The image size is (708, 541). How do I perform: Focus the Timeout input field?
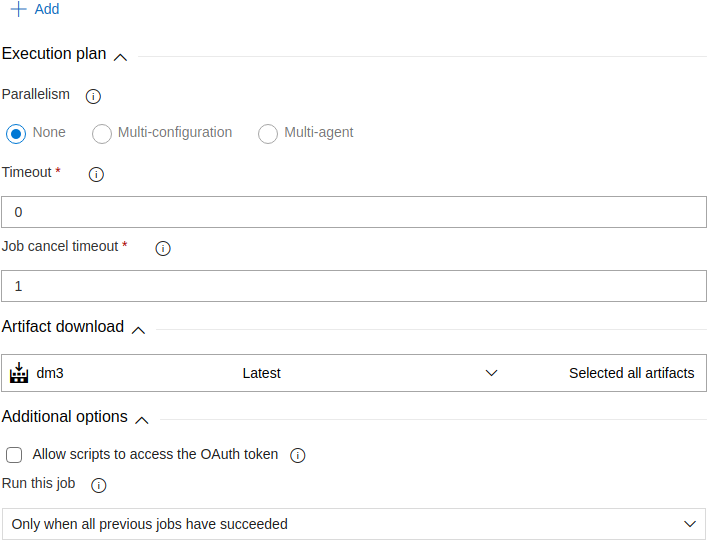354,212
